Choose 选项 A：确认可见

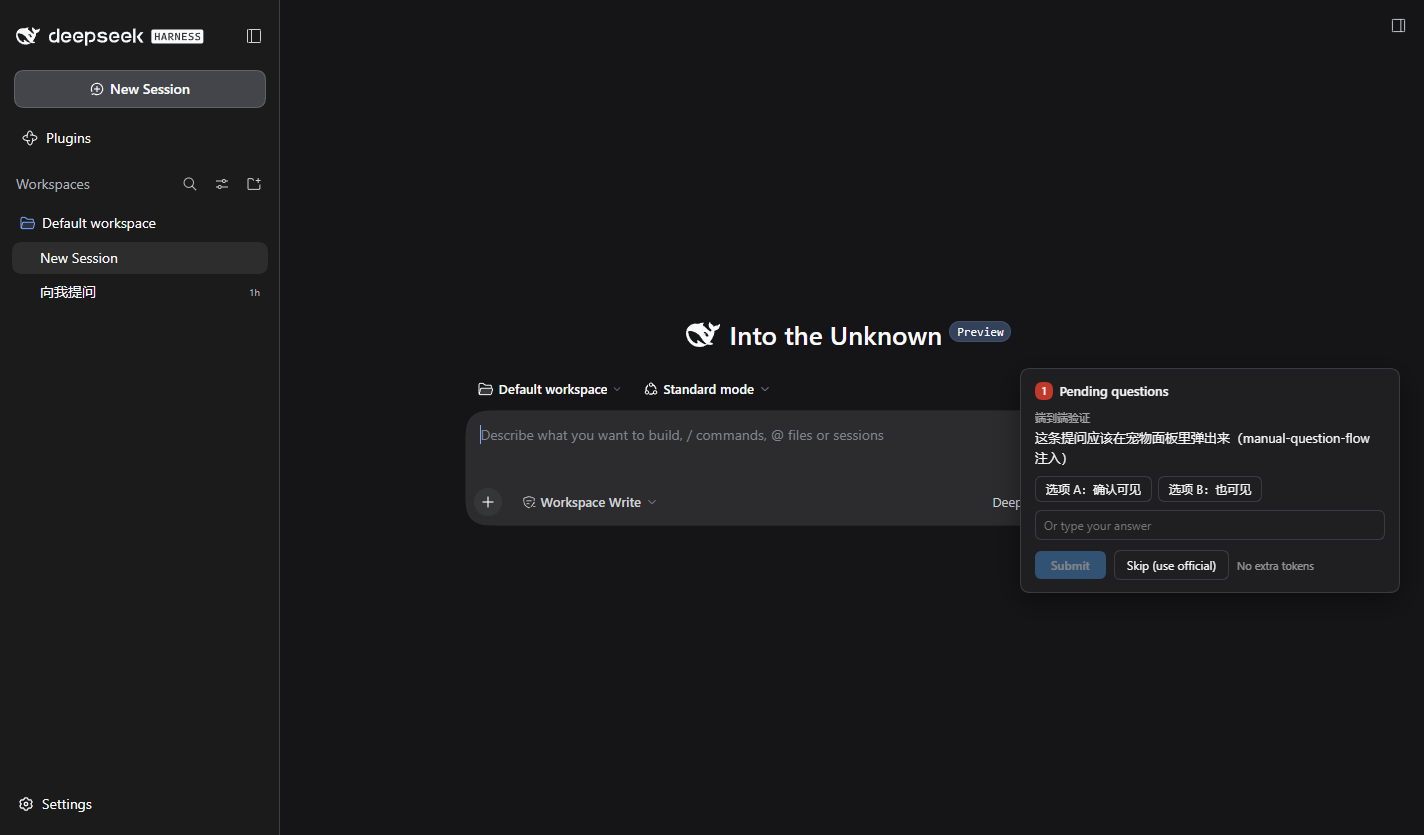(x=1093, y=489)
